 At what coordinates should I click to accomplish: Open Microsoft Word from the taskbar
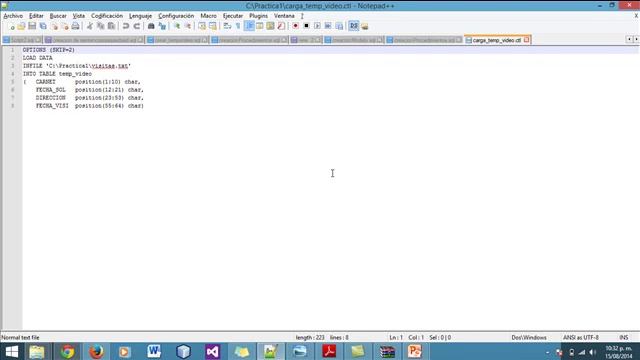click(154, 351)
